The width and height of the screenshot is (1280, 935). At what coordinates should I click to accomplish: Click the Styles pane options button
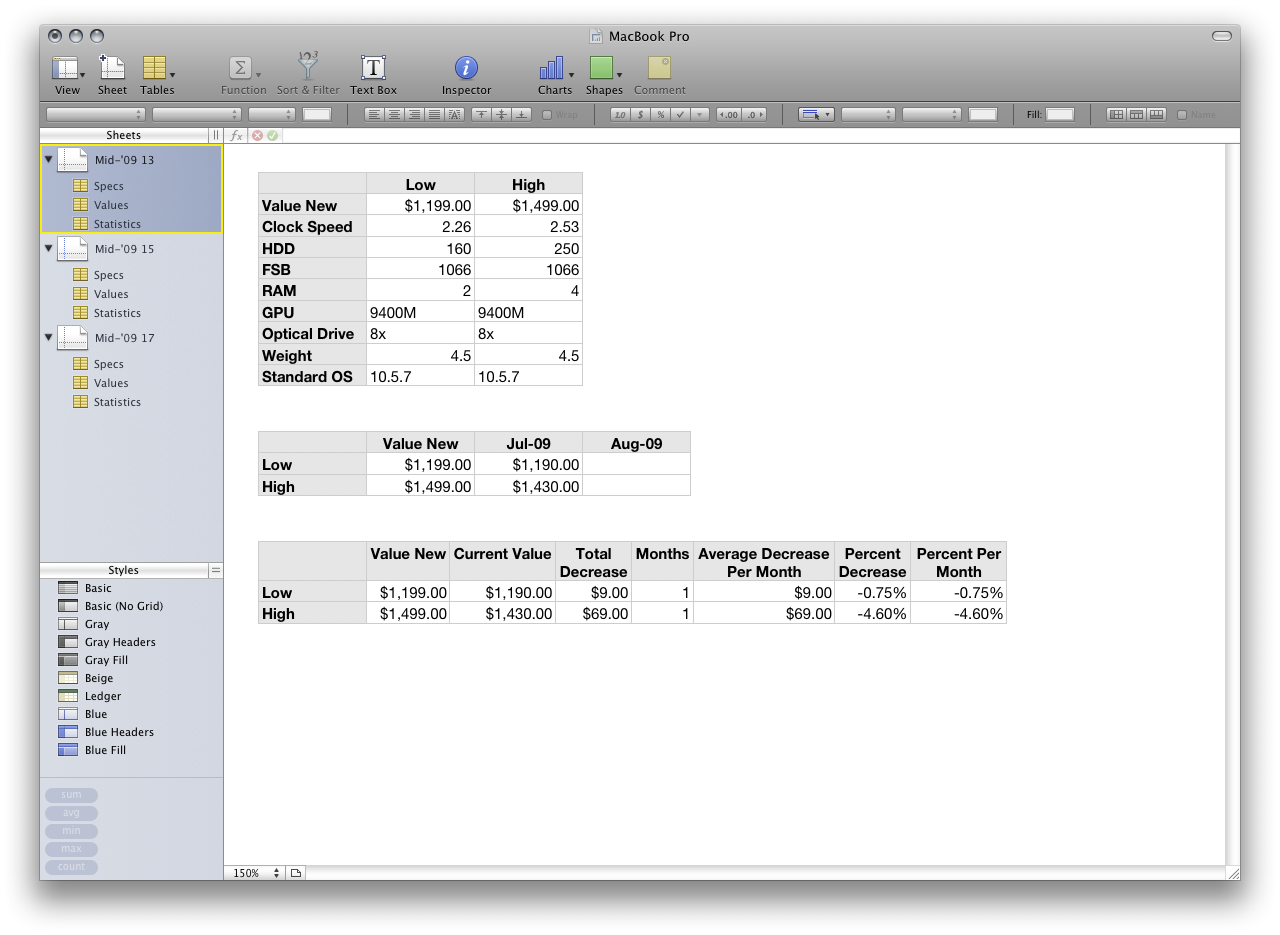click(x=215, y=570)
